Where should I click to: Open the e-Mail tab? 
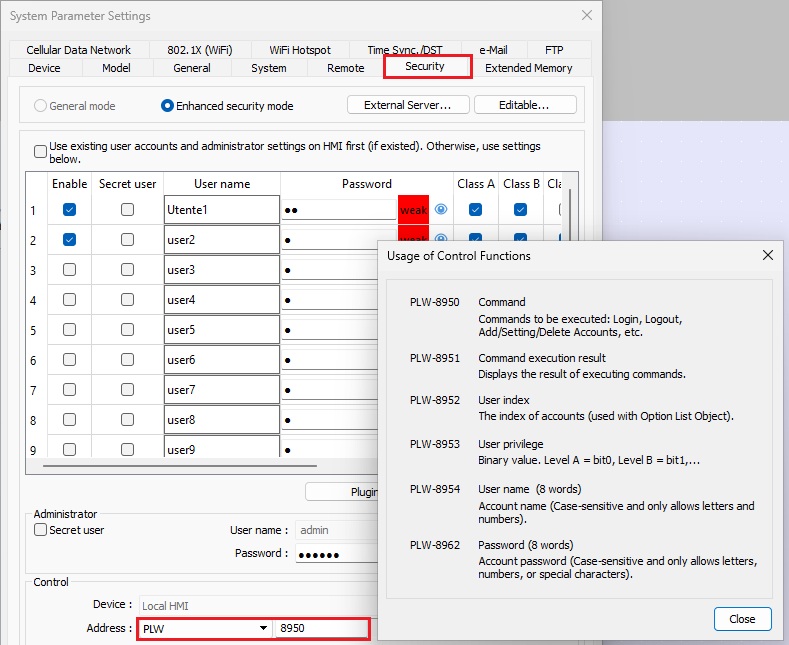click(x=493, y=50)
